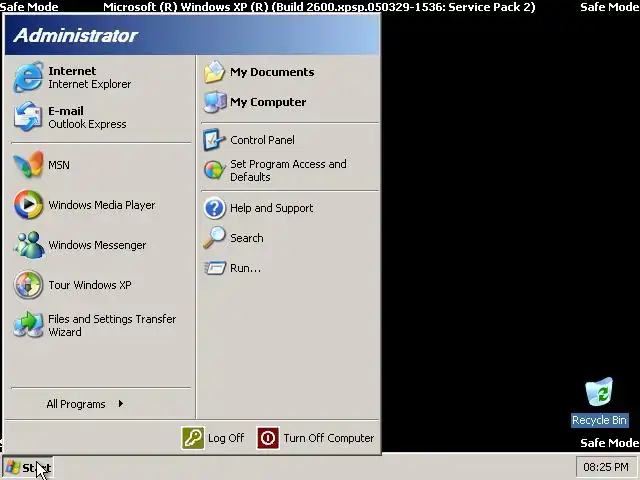
Task: Open My Computer text entry
Action: click(268, 102)
